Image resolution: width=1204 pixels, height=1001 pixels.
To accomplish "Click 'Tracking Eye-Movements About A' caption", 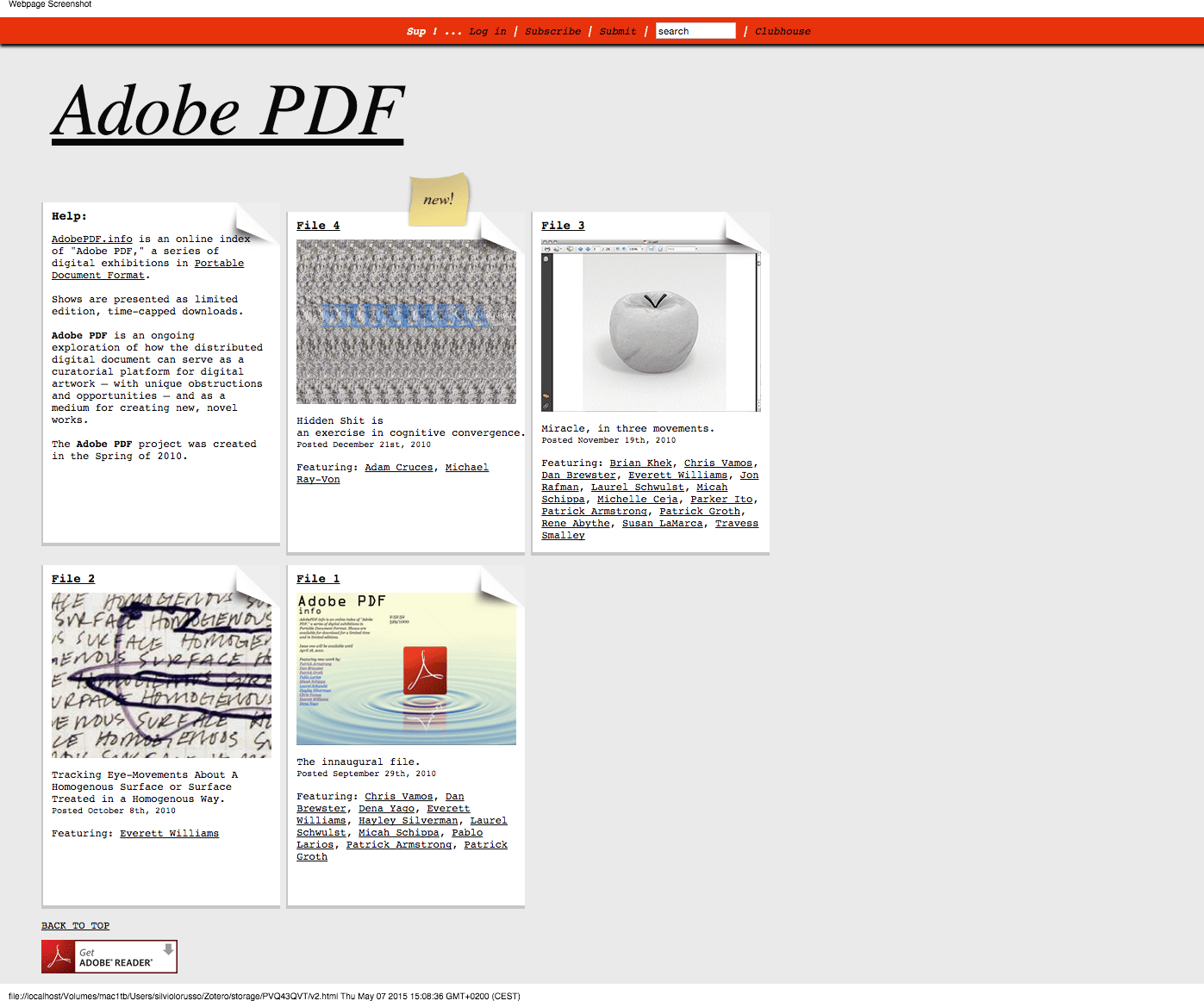I will tap(145, 775).
